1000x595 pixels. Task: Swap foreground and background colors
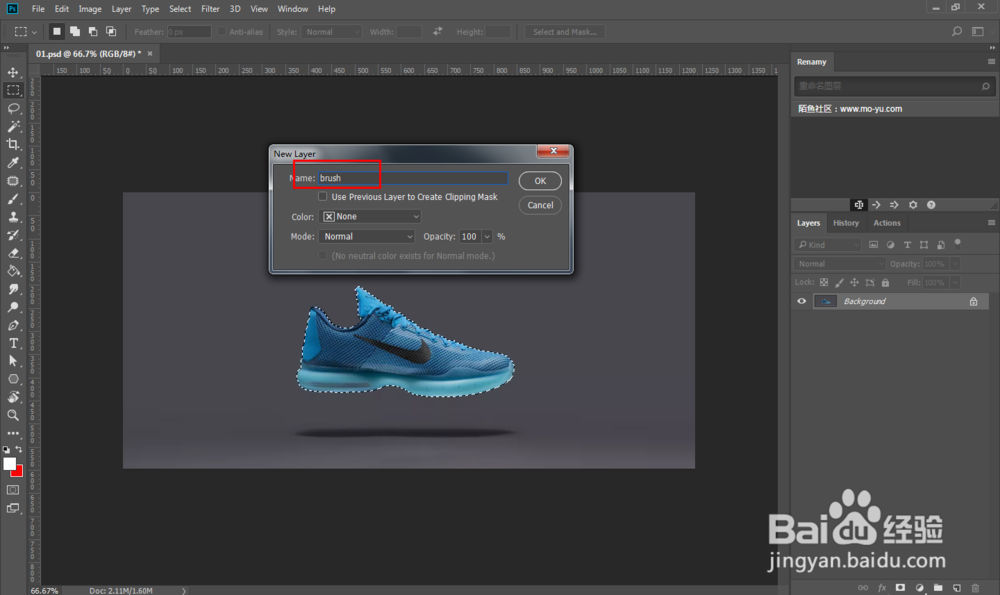click(18, 449)
